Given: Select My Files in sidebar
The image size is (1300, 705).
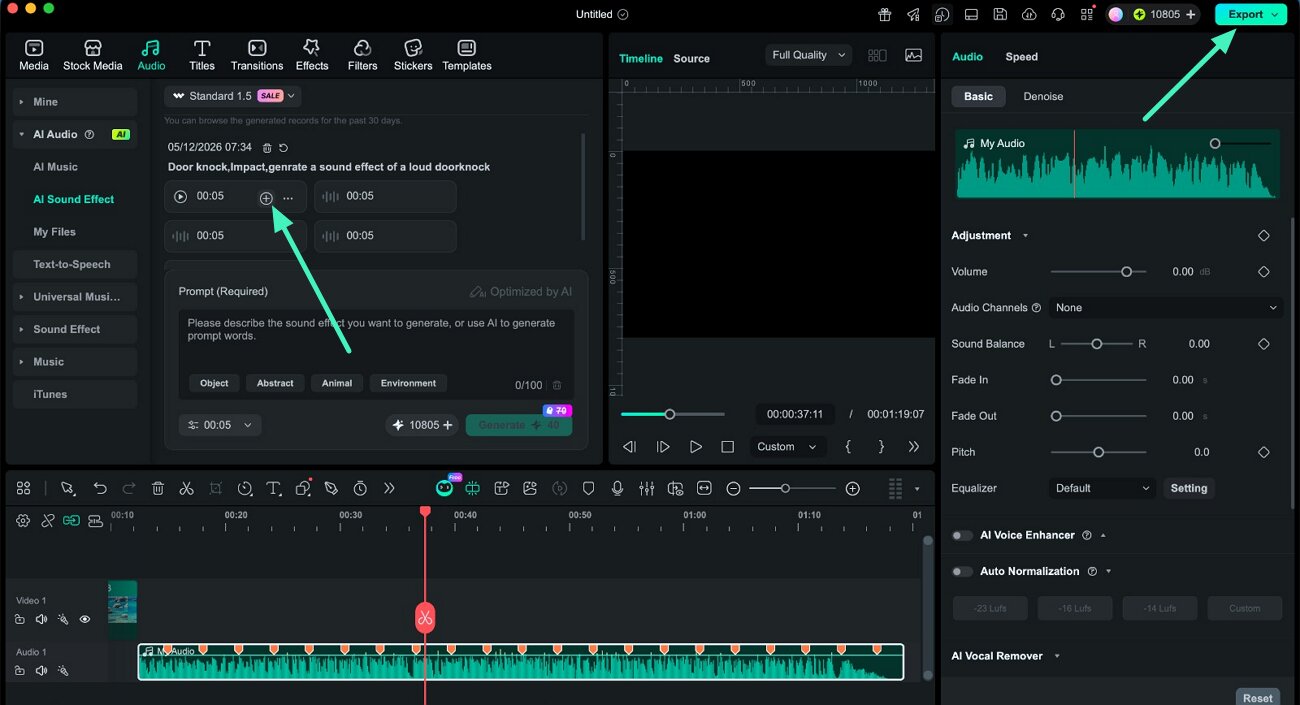Looking at the screenshot, I should (x=54, y=232).
